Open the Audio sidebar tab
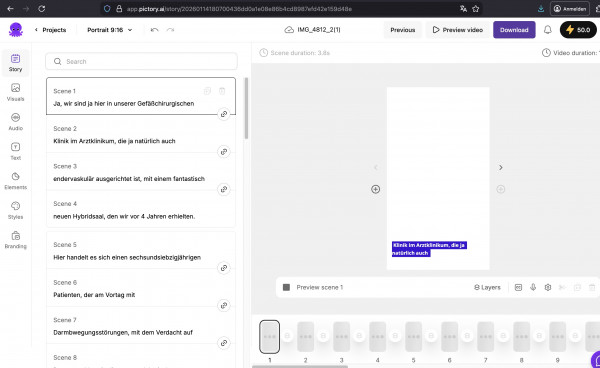This screenshot has height=368, width=600. point(15,122)
